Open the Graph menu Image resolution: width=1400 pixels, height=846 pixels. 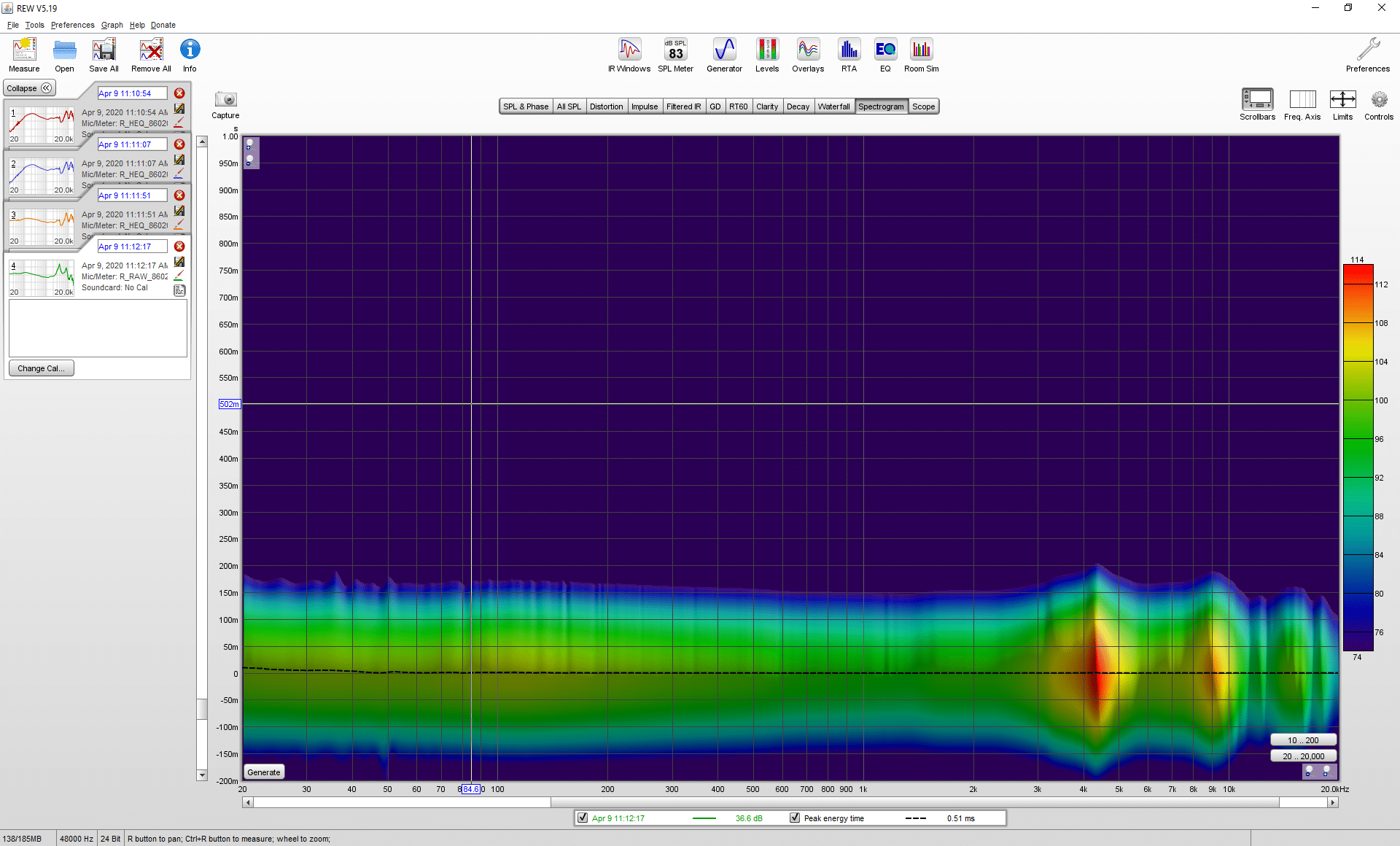[112, 25]
